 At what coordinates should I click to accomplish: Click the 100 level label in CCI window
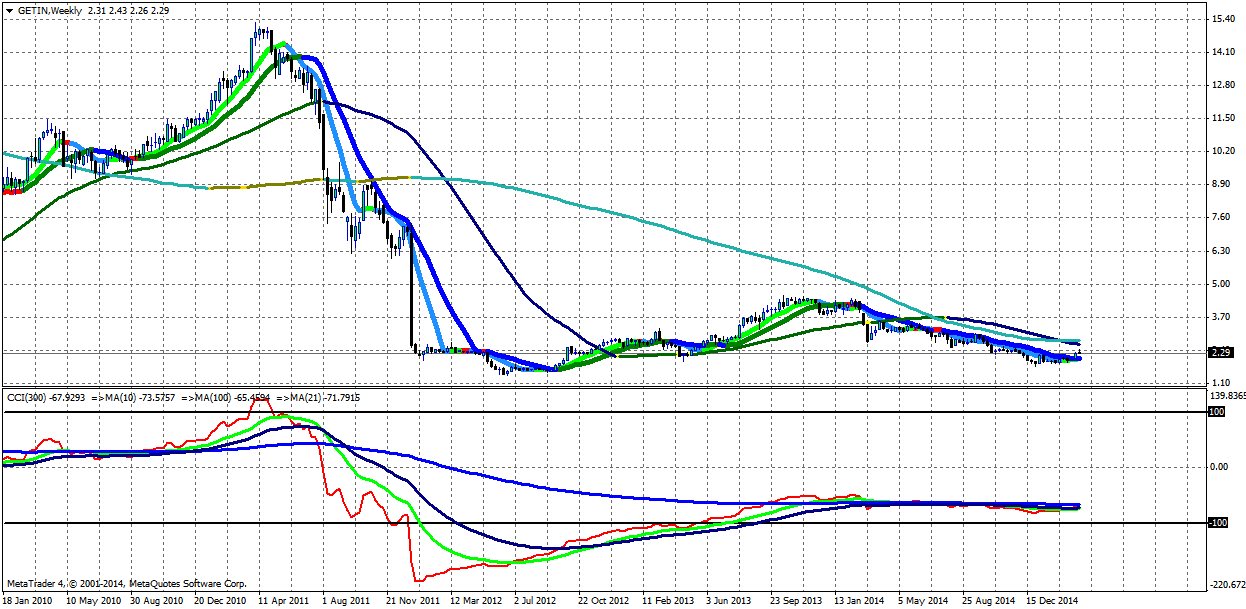coord(1216,411)
